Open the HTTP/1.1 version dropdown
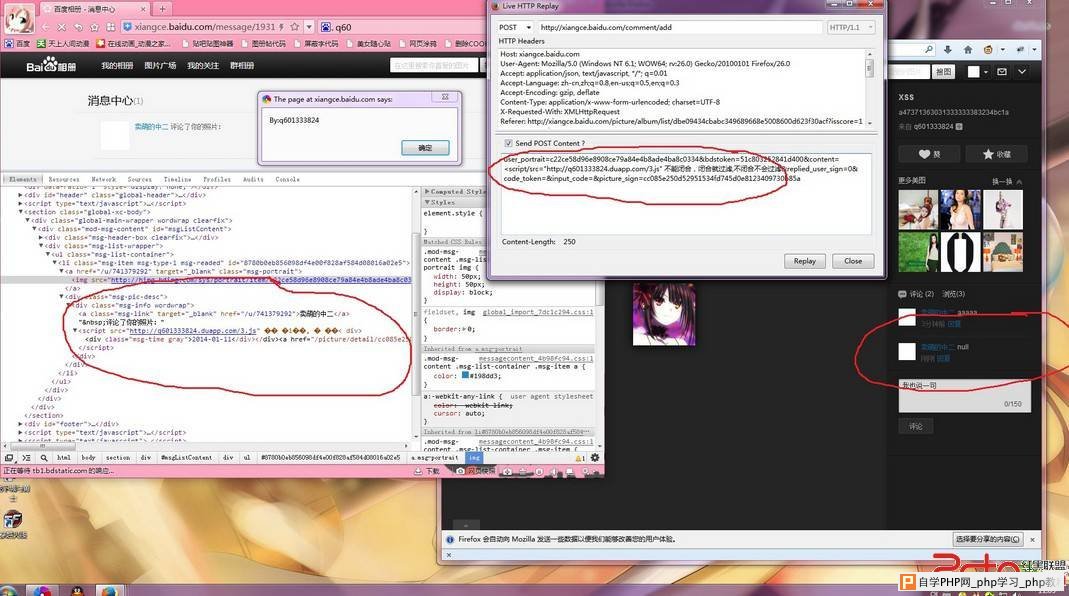 tap(850, 27)
